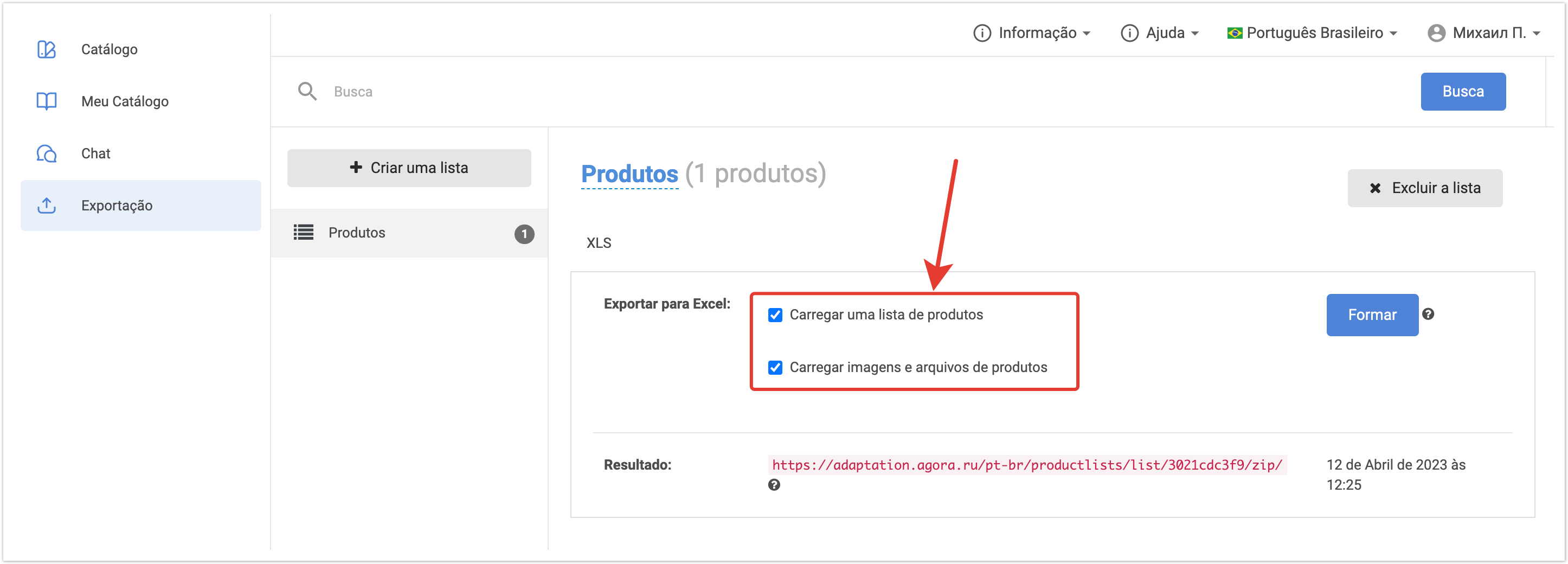Uncheck Carregar imagens e arquivos de produtos
This screenshot has height=564, width=1568.
pyautogui.click(x=775, y=367)
